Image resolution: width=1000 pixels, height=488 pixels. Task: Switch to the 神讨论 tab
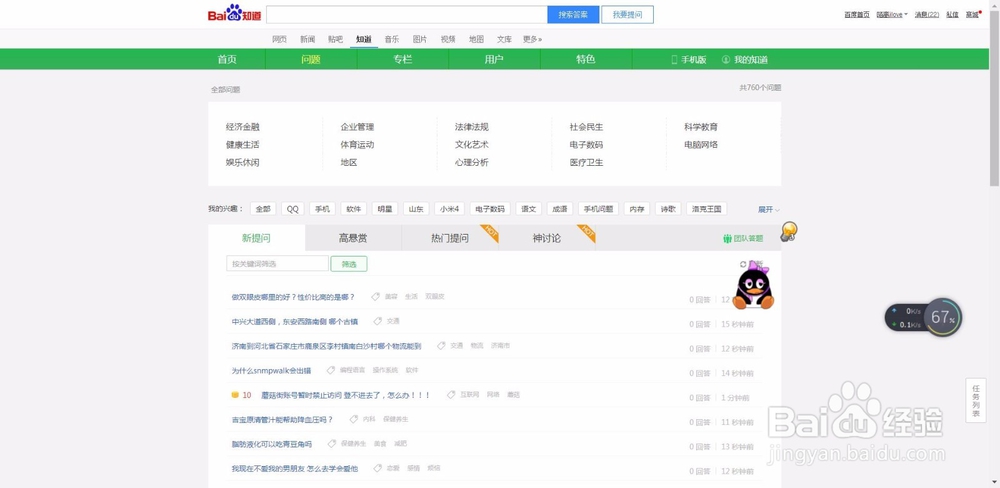pos(547,238)
